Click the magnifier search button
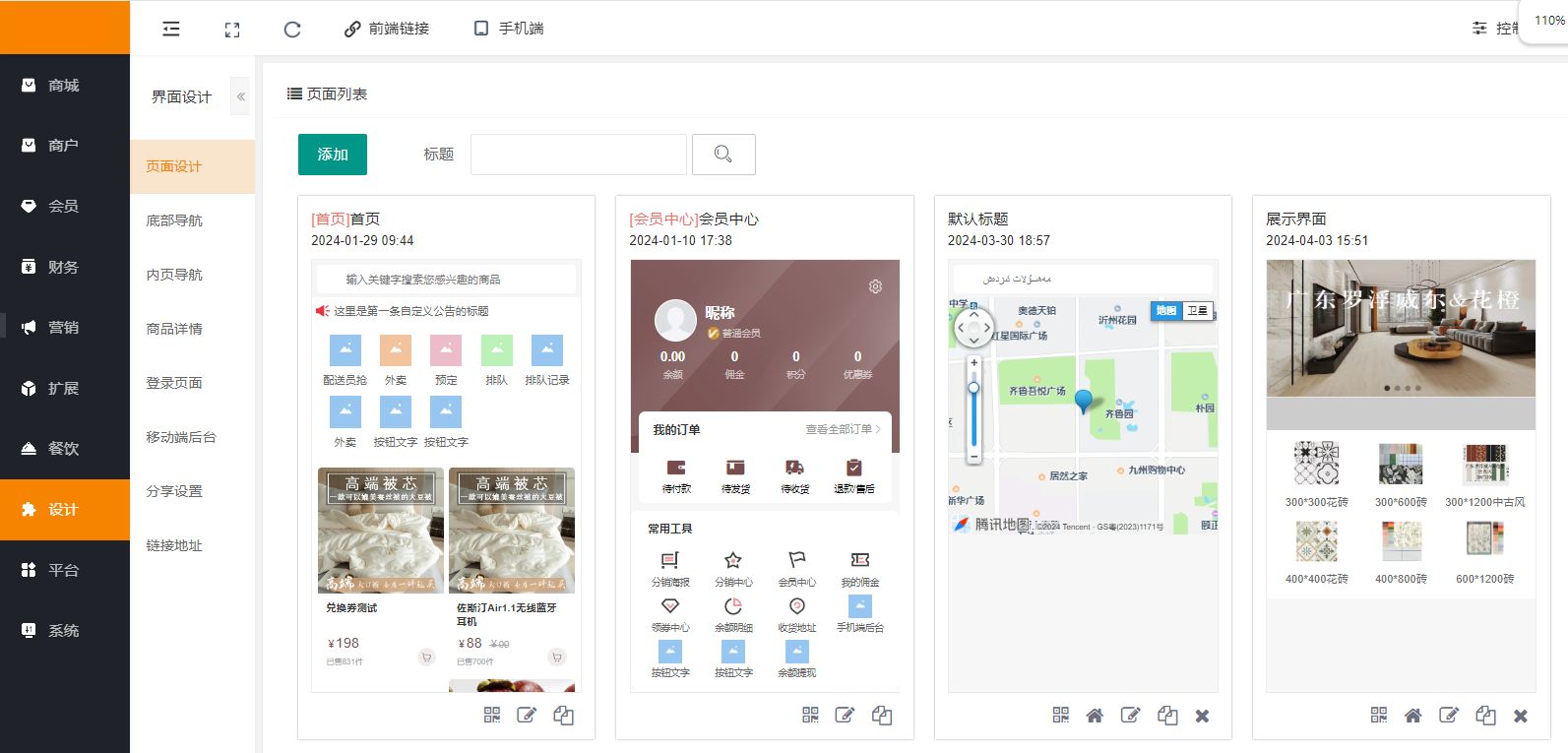1568x753 pixels. pos(723,155)
